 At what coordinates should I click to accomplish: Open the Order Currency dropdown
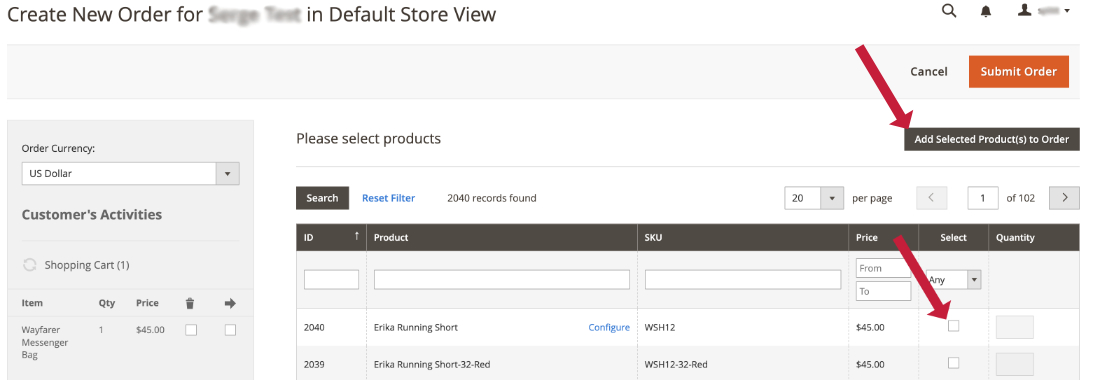(x=130, y=173)
